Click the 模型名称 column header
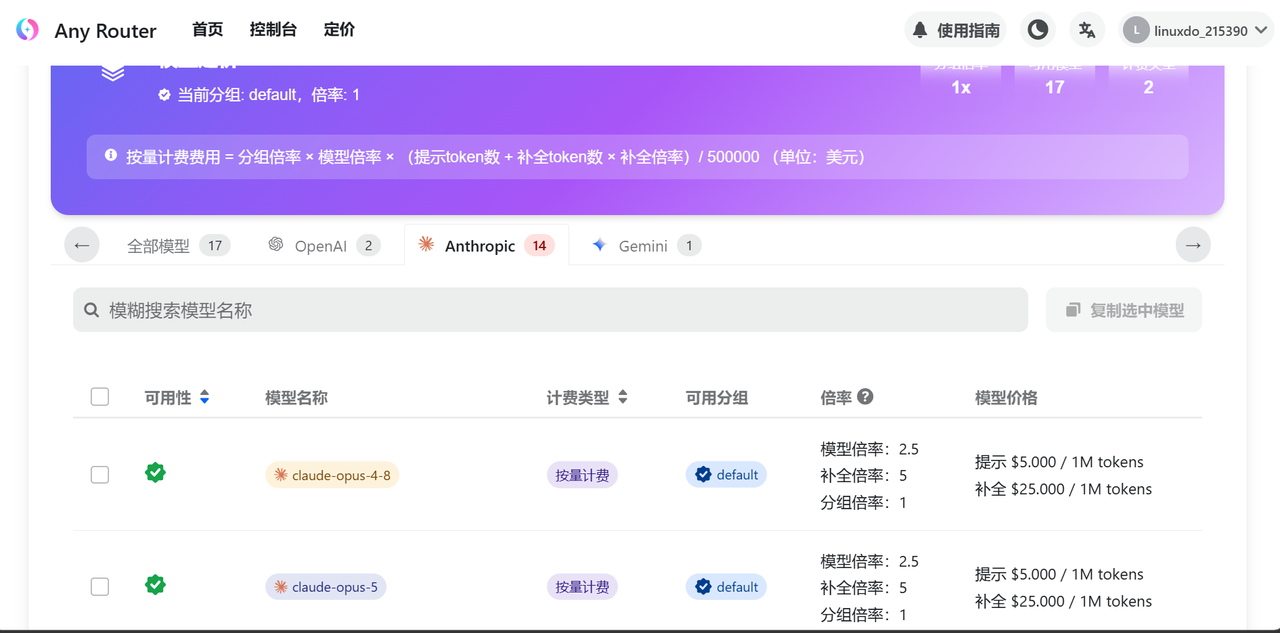The image size is (1280, 633). tap(296, 397)
